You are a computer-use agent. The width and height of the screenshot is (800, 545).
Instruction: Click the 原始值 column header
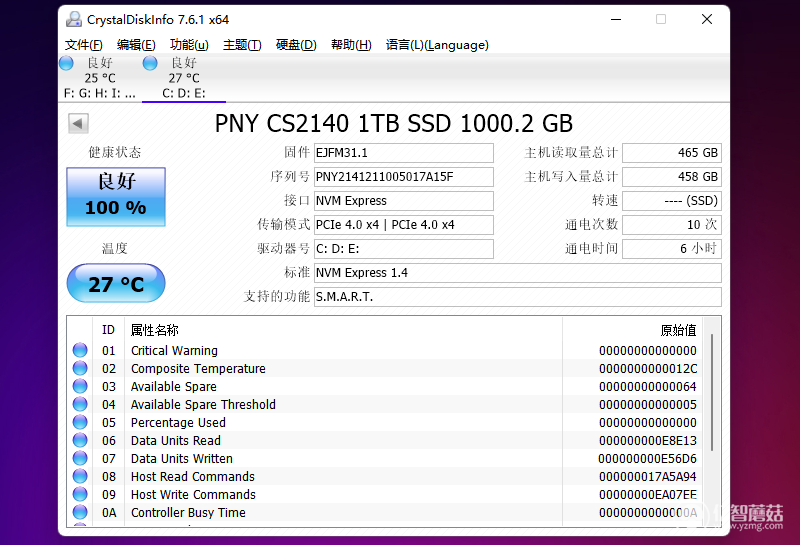tap(678, 330)
